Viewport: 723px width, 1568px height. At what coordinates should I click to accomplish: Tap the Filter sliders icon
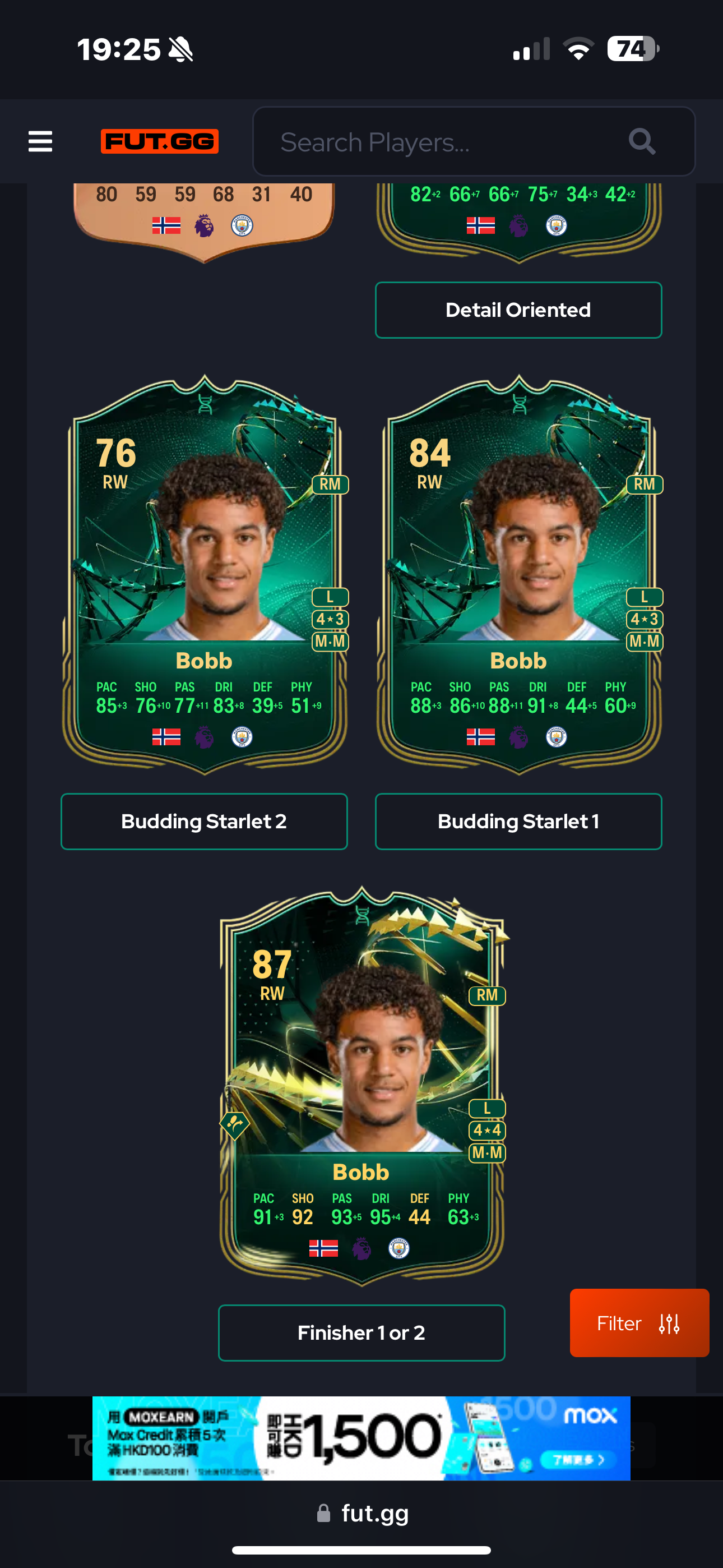[669, 1323]
